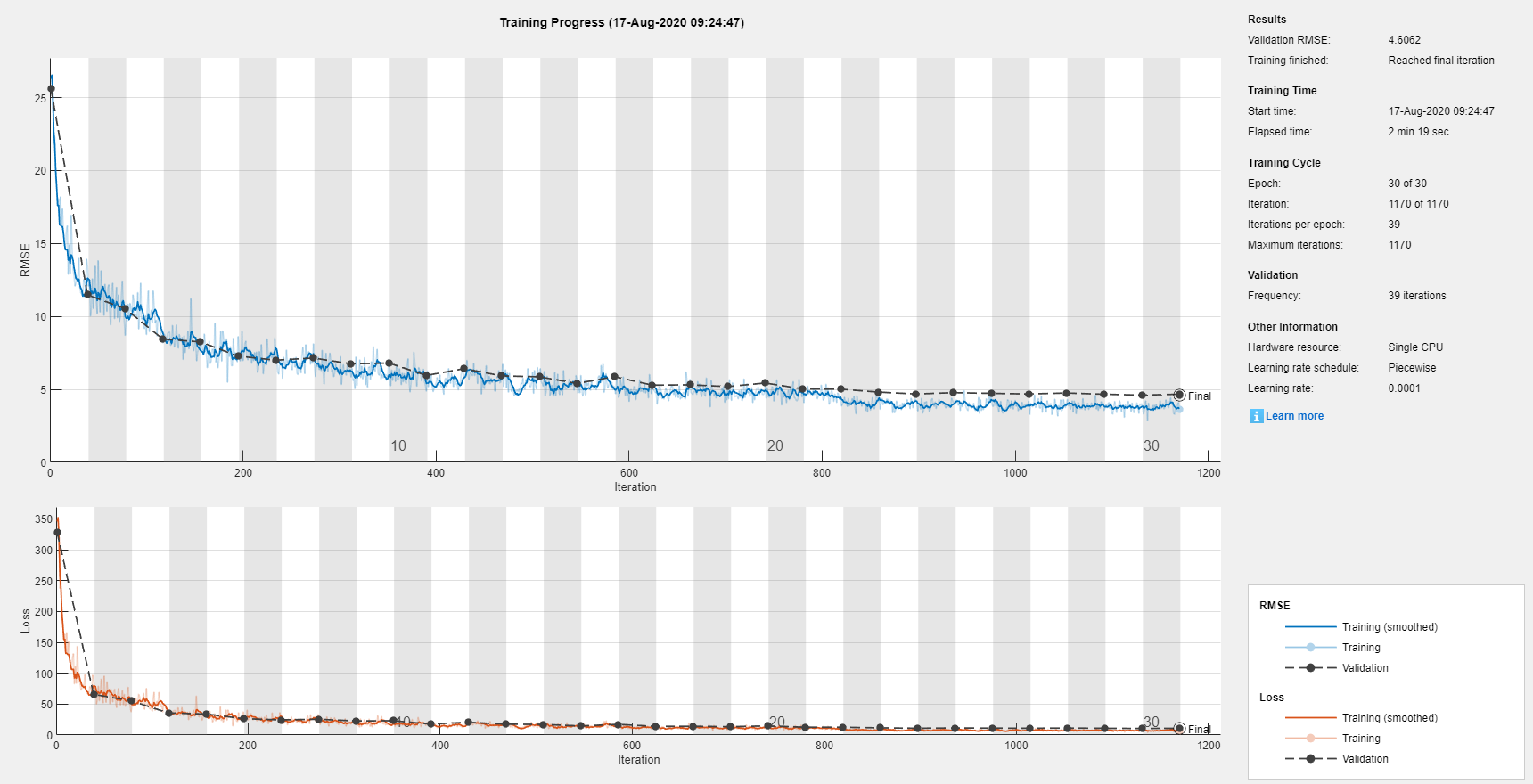
Task: Click the info icon beside Learn more
Action: tap(1256, 416)
